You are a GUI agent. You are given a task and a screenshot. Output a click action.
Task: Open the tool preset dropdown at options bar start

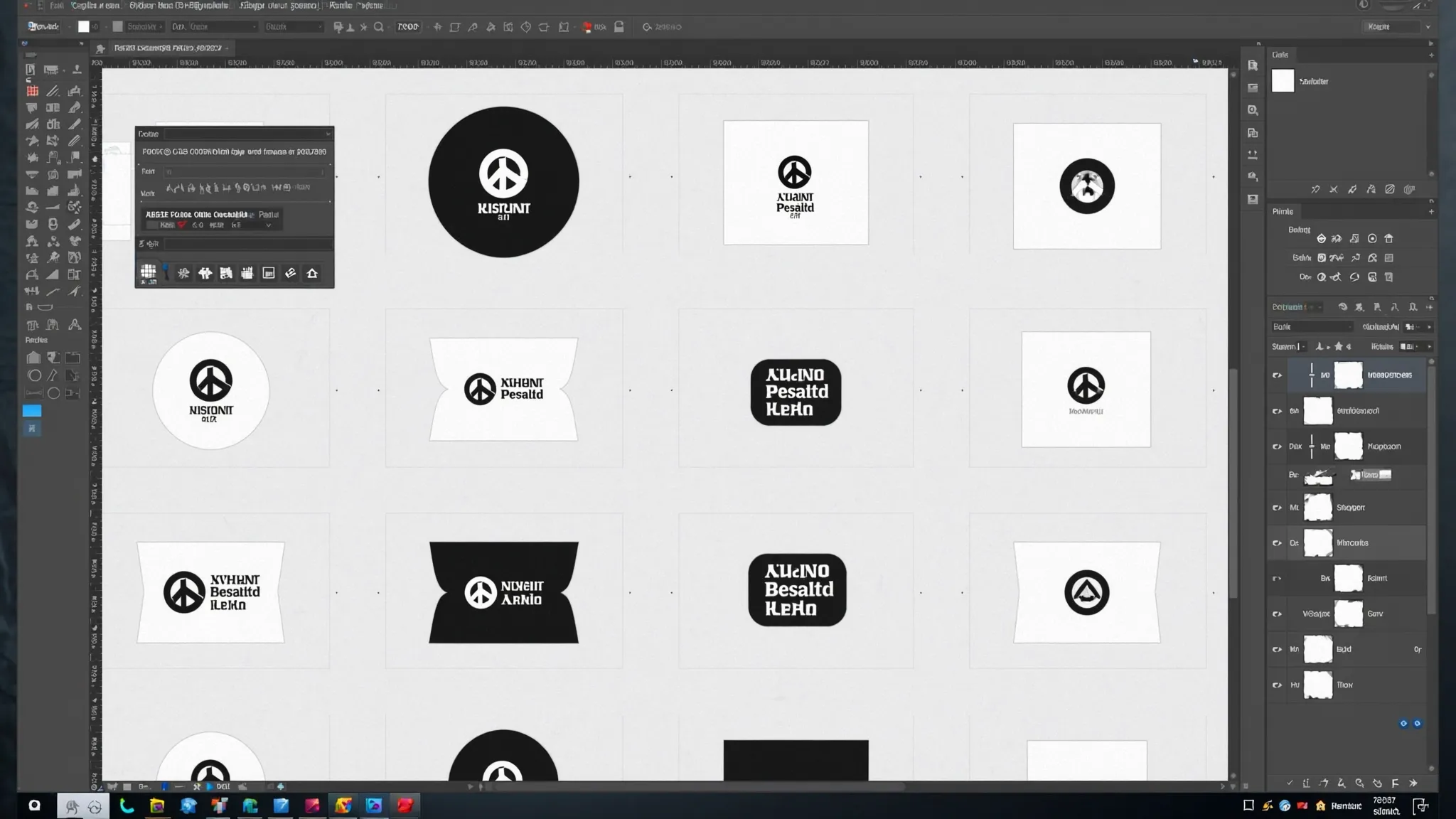[43, 27]
